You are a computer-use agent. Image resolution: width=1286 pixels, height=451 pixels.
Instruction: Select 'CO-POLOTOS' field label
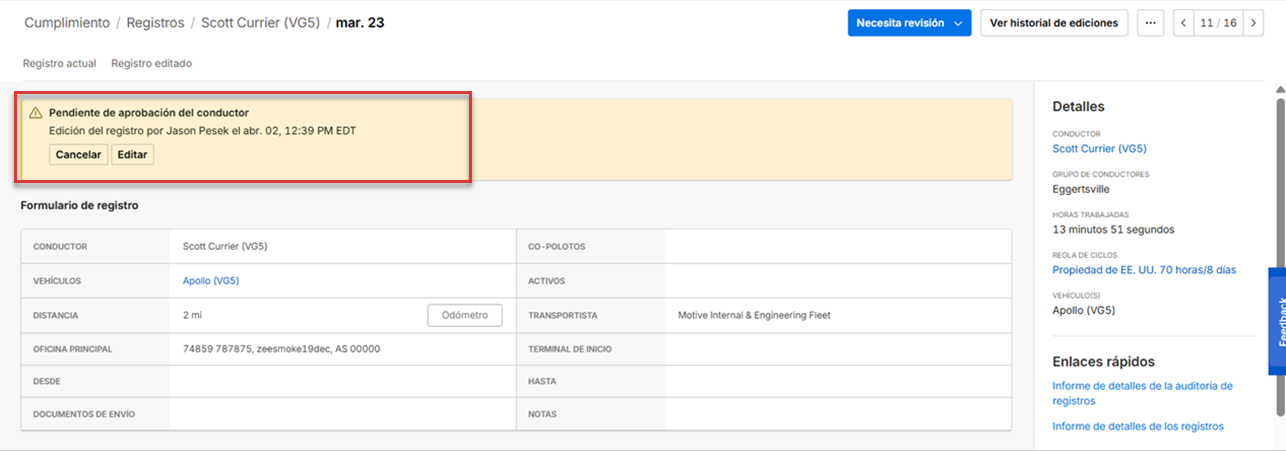tap(557, 246)
